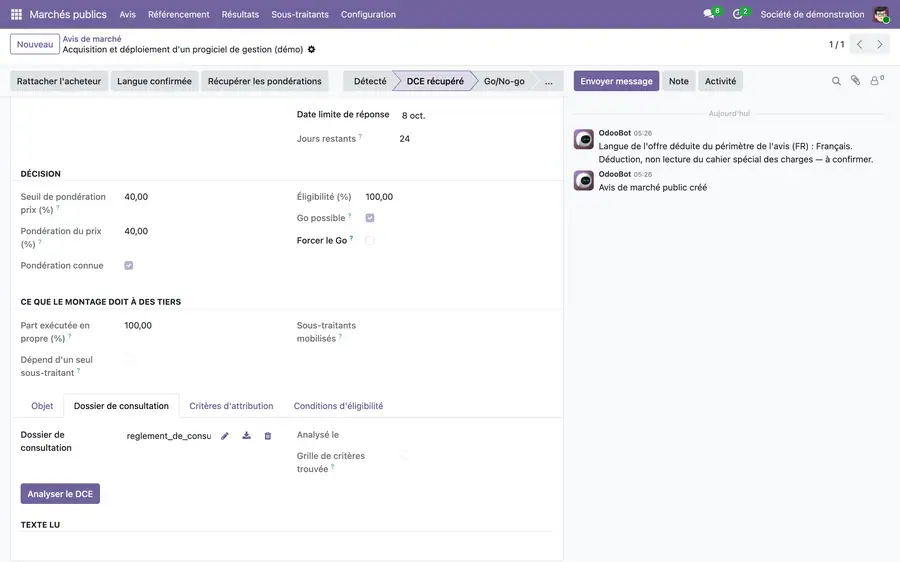This screenshot has width=900, height=562.
Task: Uncheck the Go possible checkbox
Action: click(370, 218)
